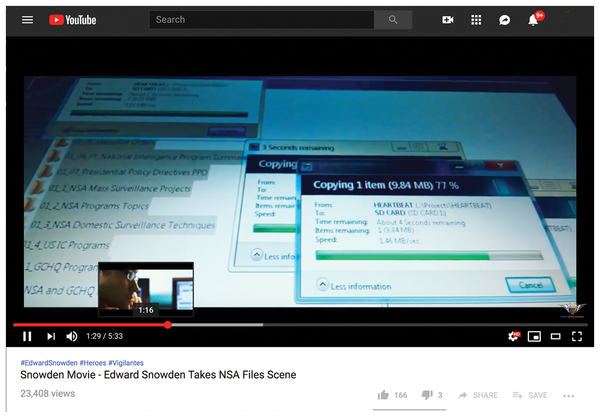Image resolution: width=600 pixels, height=418 pixels.
Task: Open the video settings gear
Action: 514,336
